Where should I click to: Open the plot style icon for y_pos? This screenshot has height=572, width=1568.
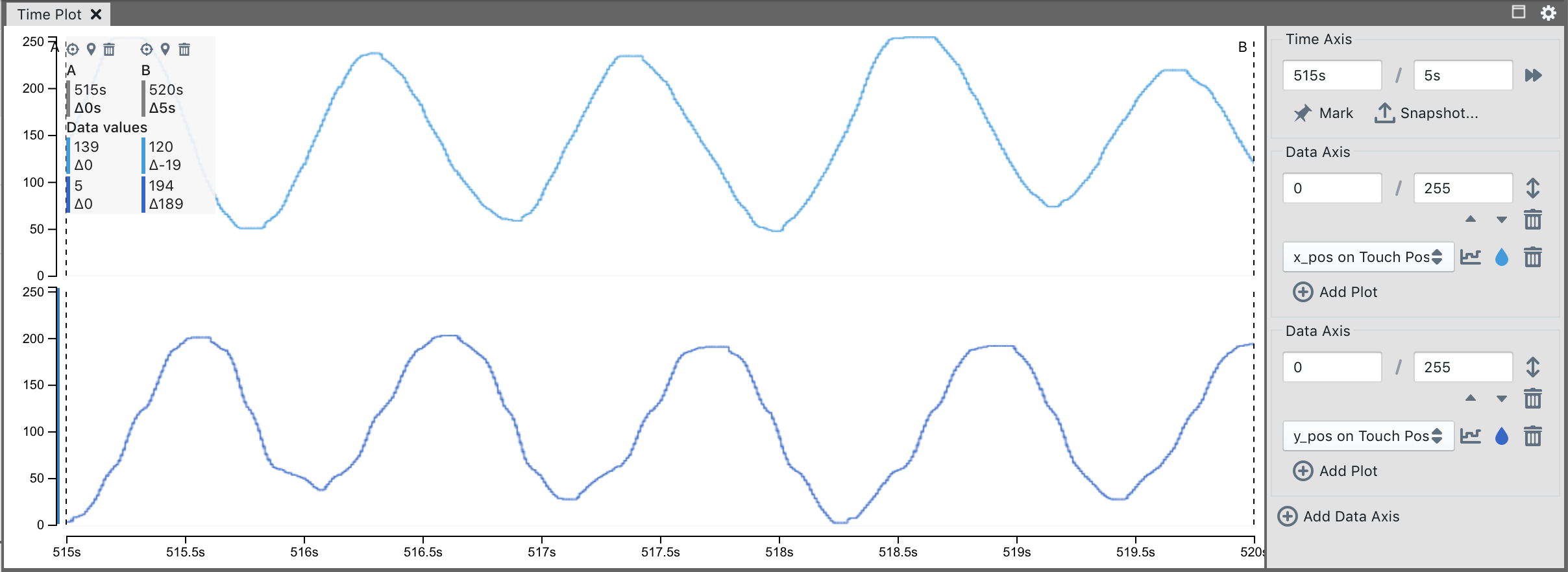tap(1471, 436)
